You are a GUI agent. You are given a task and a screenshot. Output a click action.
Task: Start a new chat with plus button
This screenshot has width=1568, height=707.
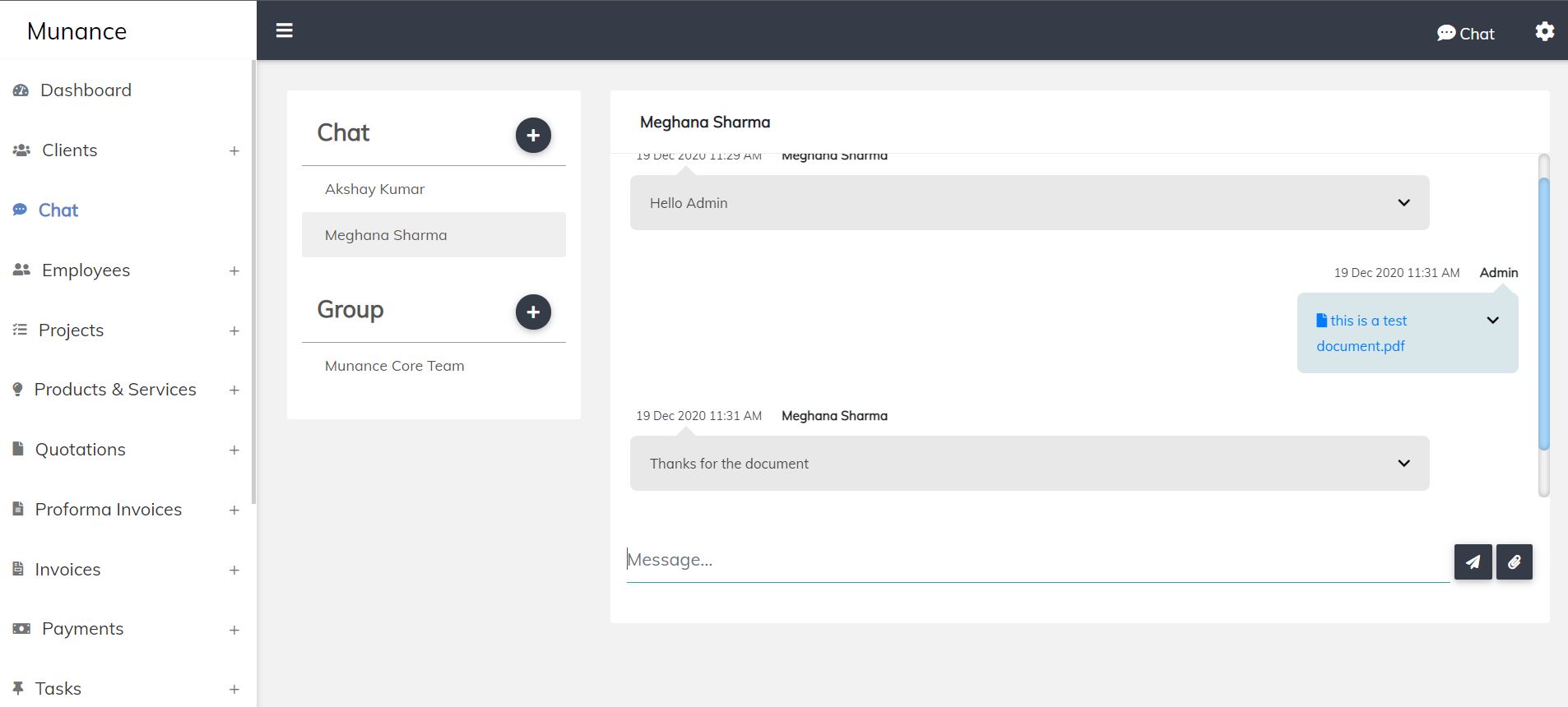[x=533, y=135]
